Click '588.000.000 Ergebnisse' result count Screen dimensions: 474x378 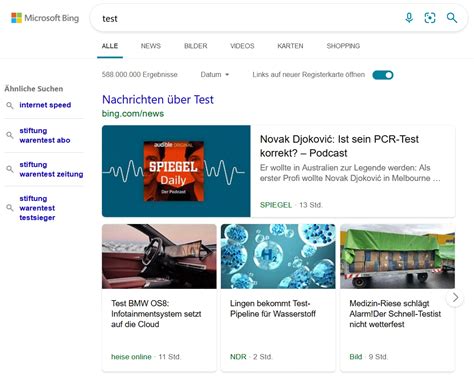(x=140, y=75)
